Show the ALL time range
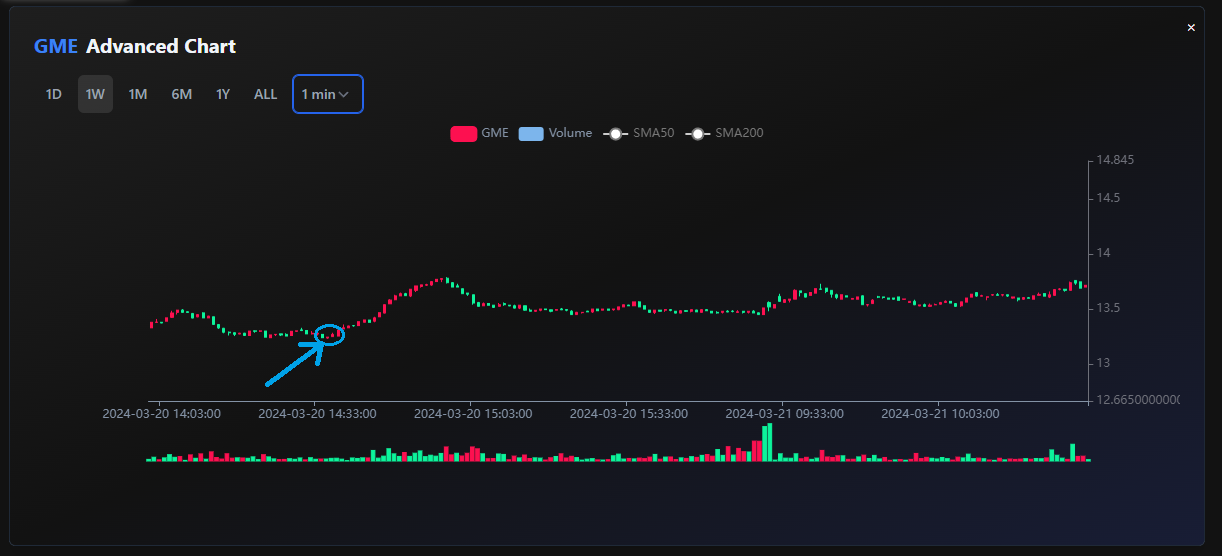Screen dimensions: 1222x556 (x=265, y=94)
